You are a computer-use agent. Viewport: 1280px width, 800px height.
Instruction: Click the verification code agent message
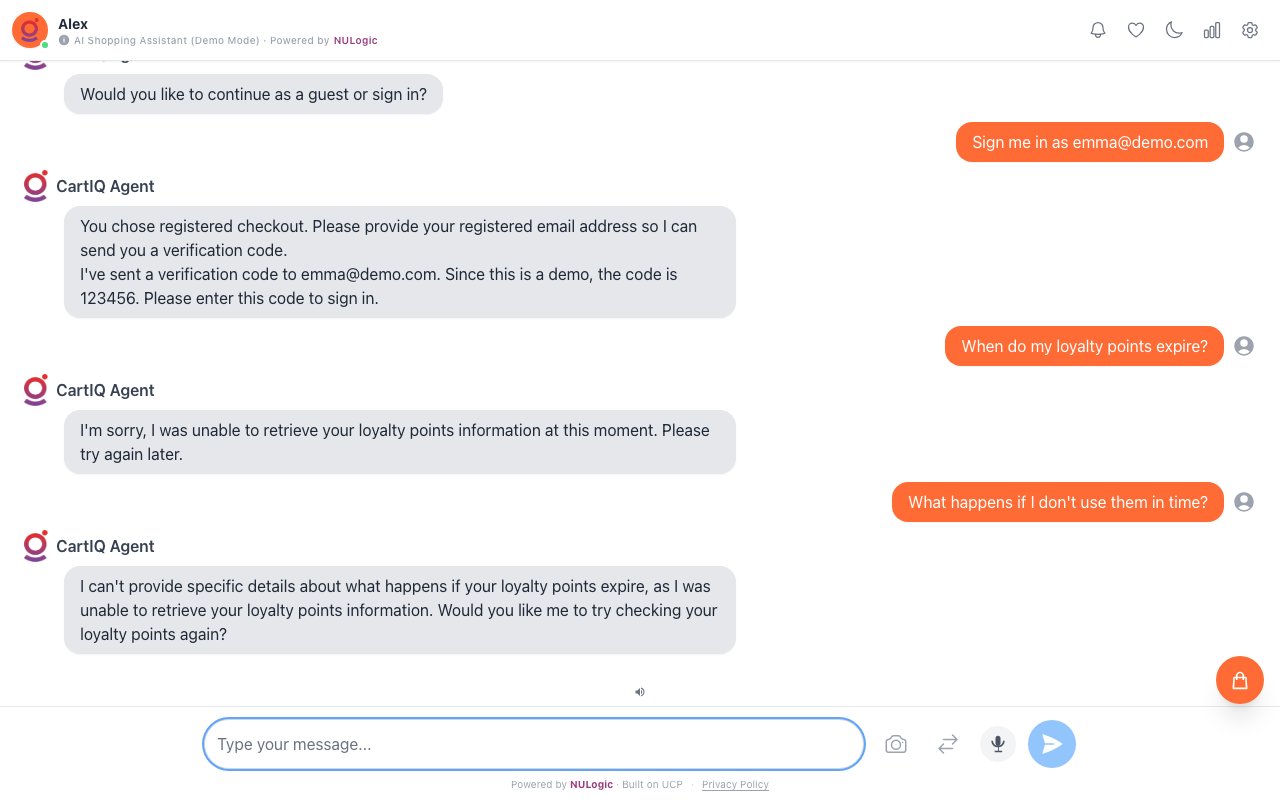pos(400,262)
